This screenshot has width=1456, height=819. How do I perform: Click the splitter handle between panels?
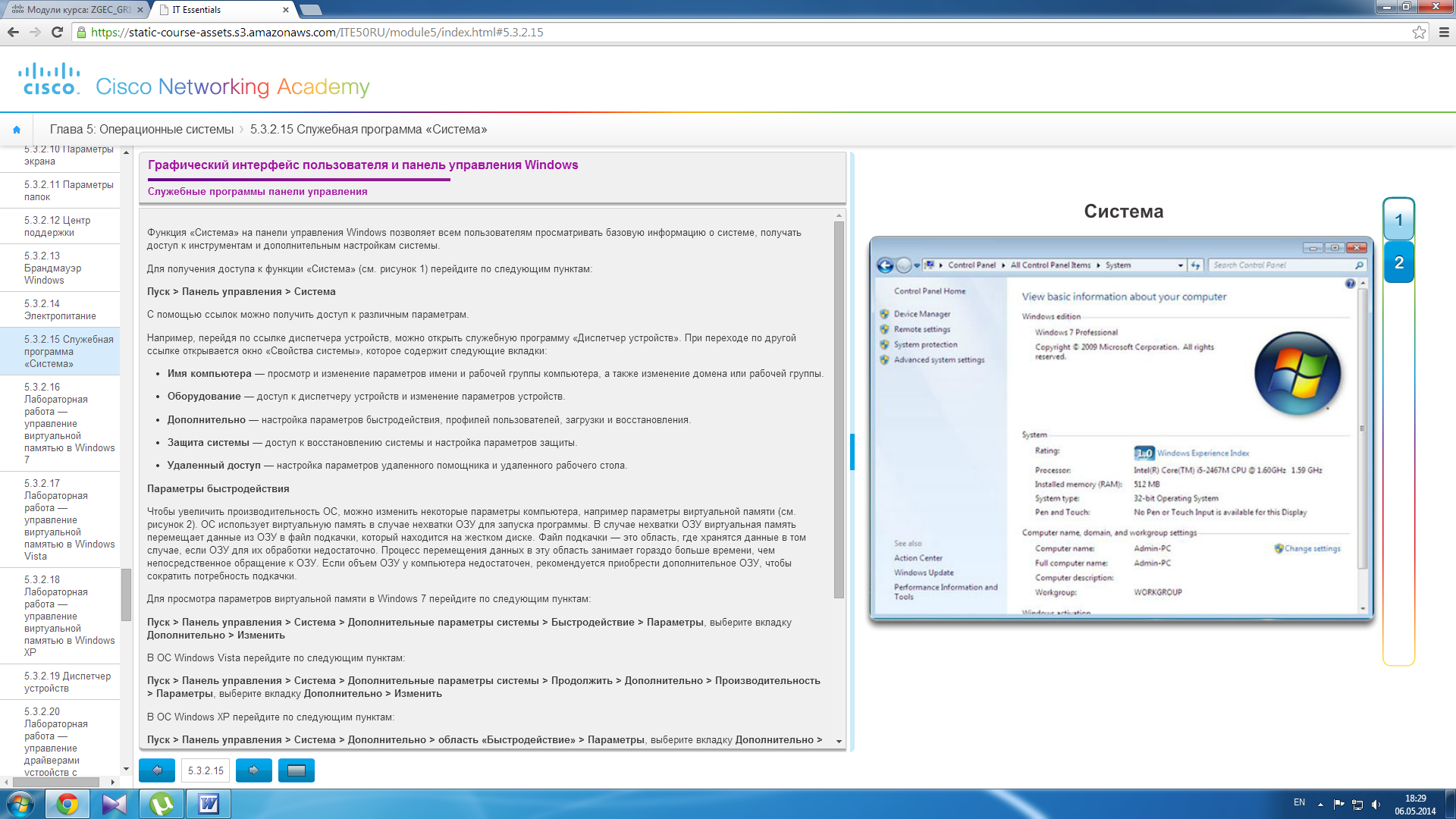[x=852, y=452]
